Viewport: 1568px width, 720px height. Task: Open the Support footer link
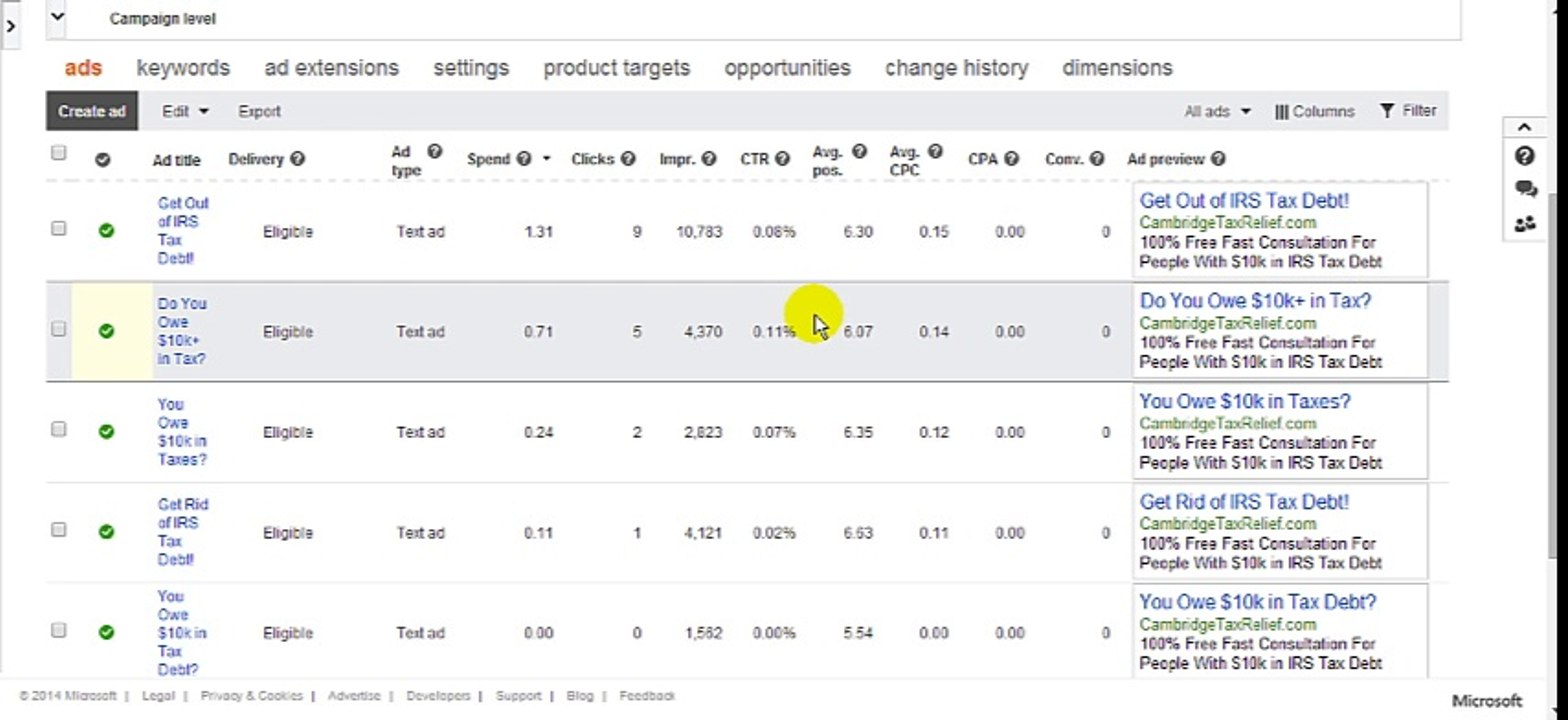518,696
